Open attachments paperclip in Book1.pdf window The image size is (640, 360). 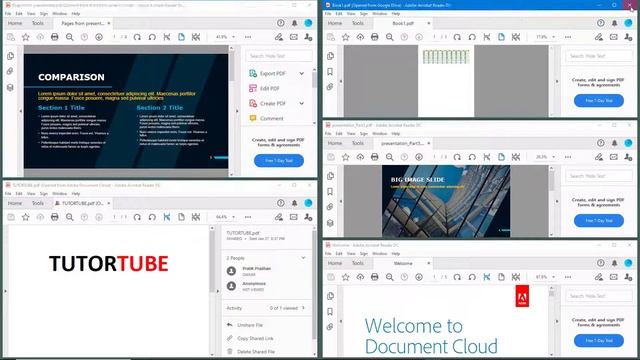[x=330, y=87]
